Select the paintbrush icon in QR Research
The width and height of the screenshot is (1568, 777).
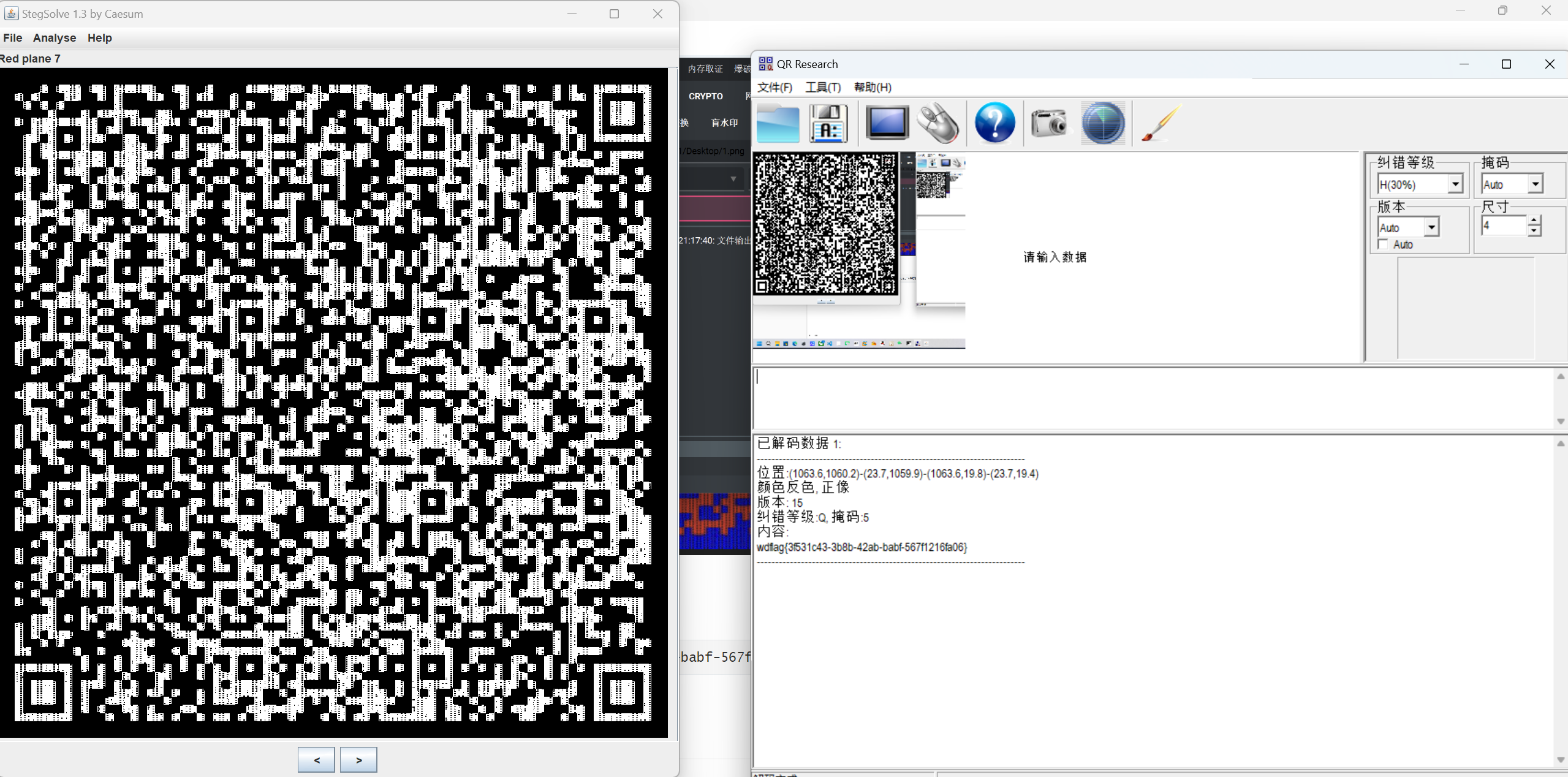(1161, 123)
